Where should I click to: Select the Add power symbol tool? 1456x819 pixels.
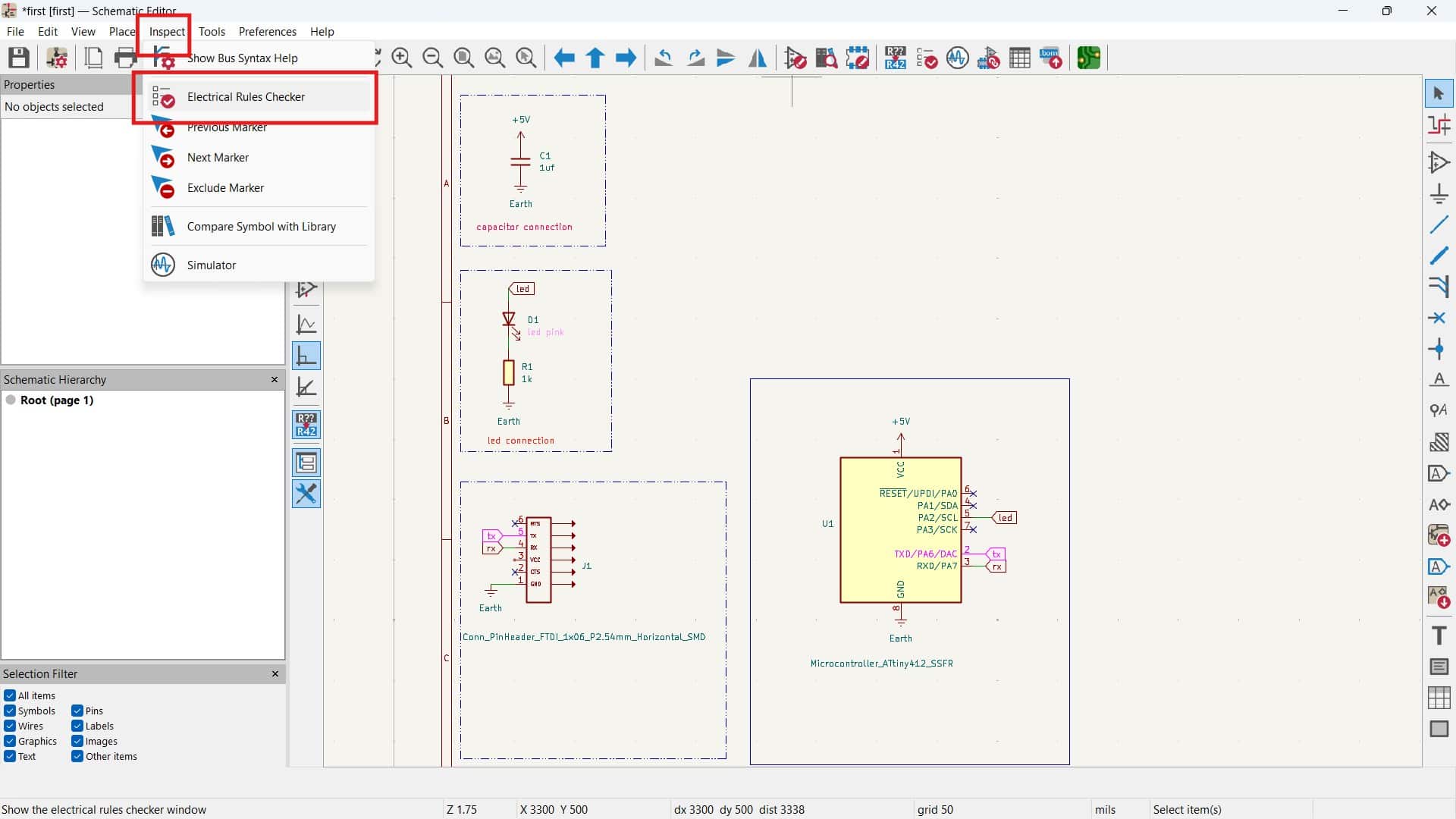coord(1439,194)
